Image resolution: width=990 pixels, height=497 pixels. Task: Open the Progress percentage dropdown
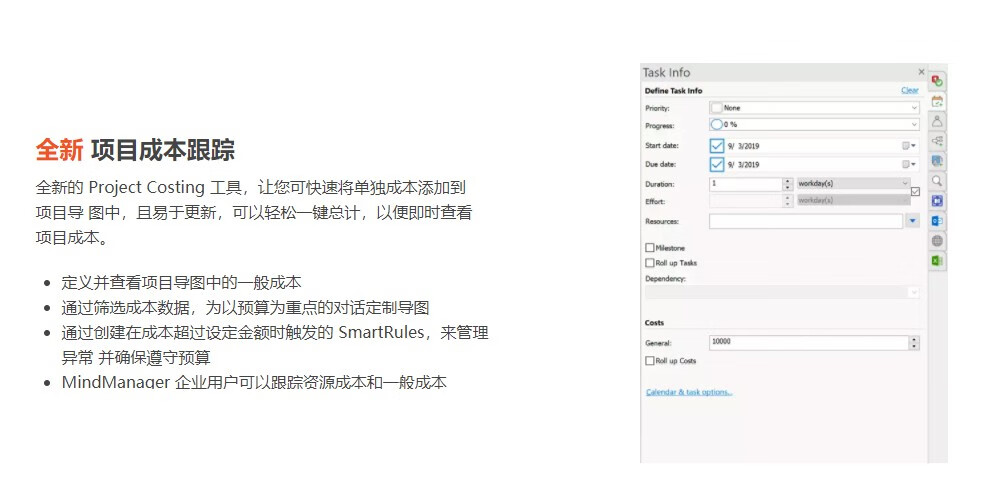tap(913, 126)
